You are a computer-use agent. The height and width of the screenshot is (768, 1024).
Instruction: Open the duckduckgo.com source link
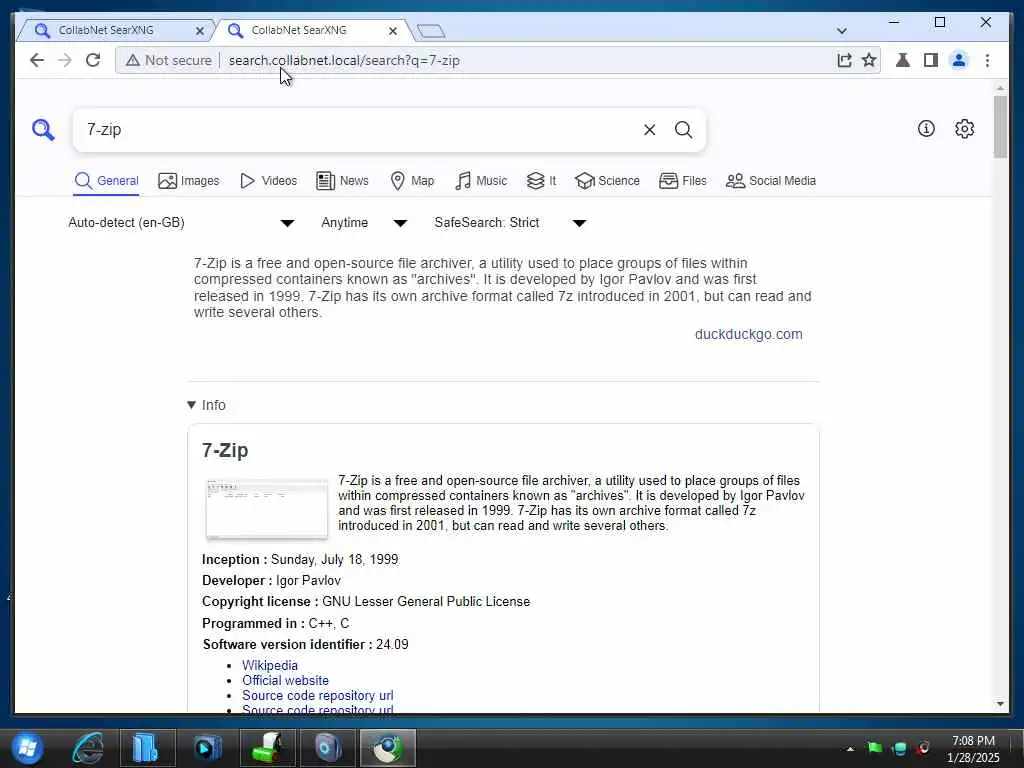tap(748, 334)
